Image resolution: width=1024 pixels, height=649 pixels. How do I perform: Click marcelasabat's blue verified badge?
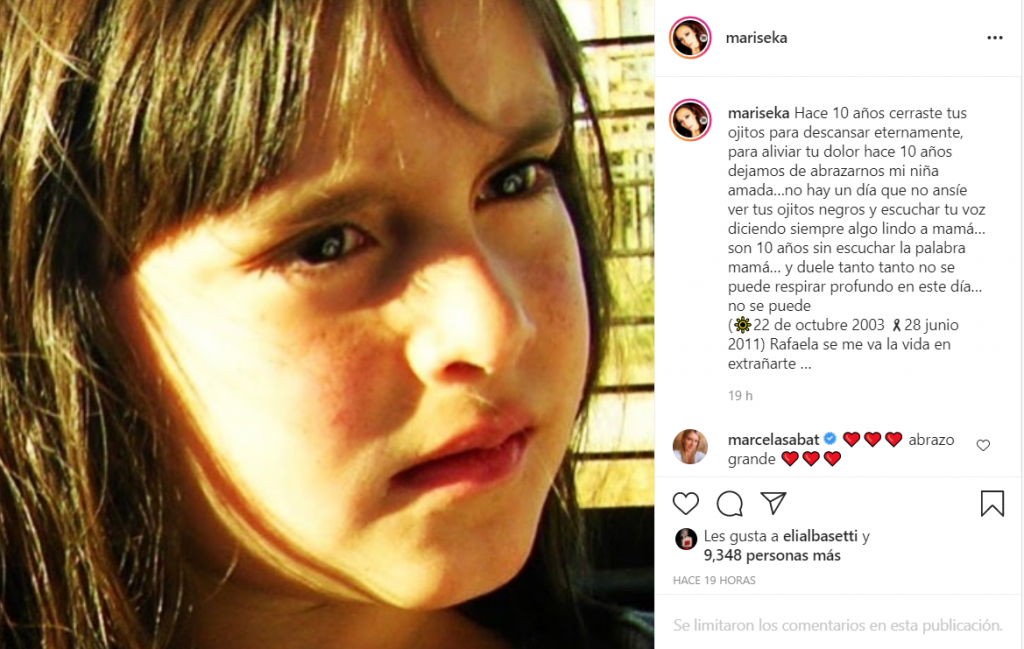[830, 439]
